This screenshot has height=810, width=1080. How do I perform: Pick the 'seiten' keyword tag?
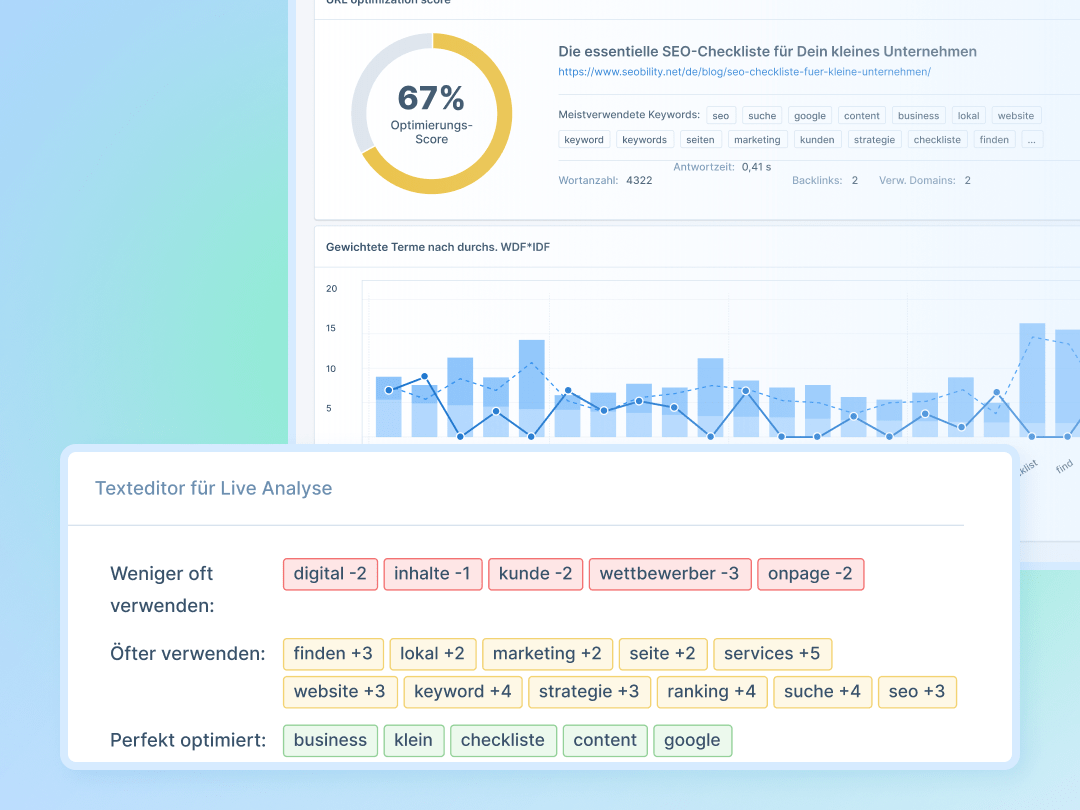pyautogui.click(x=700, y=140)
